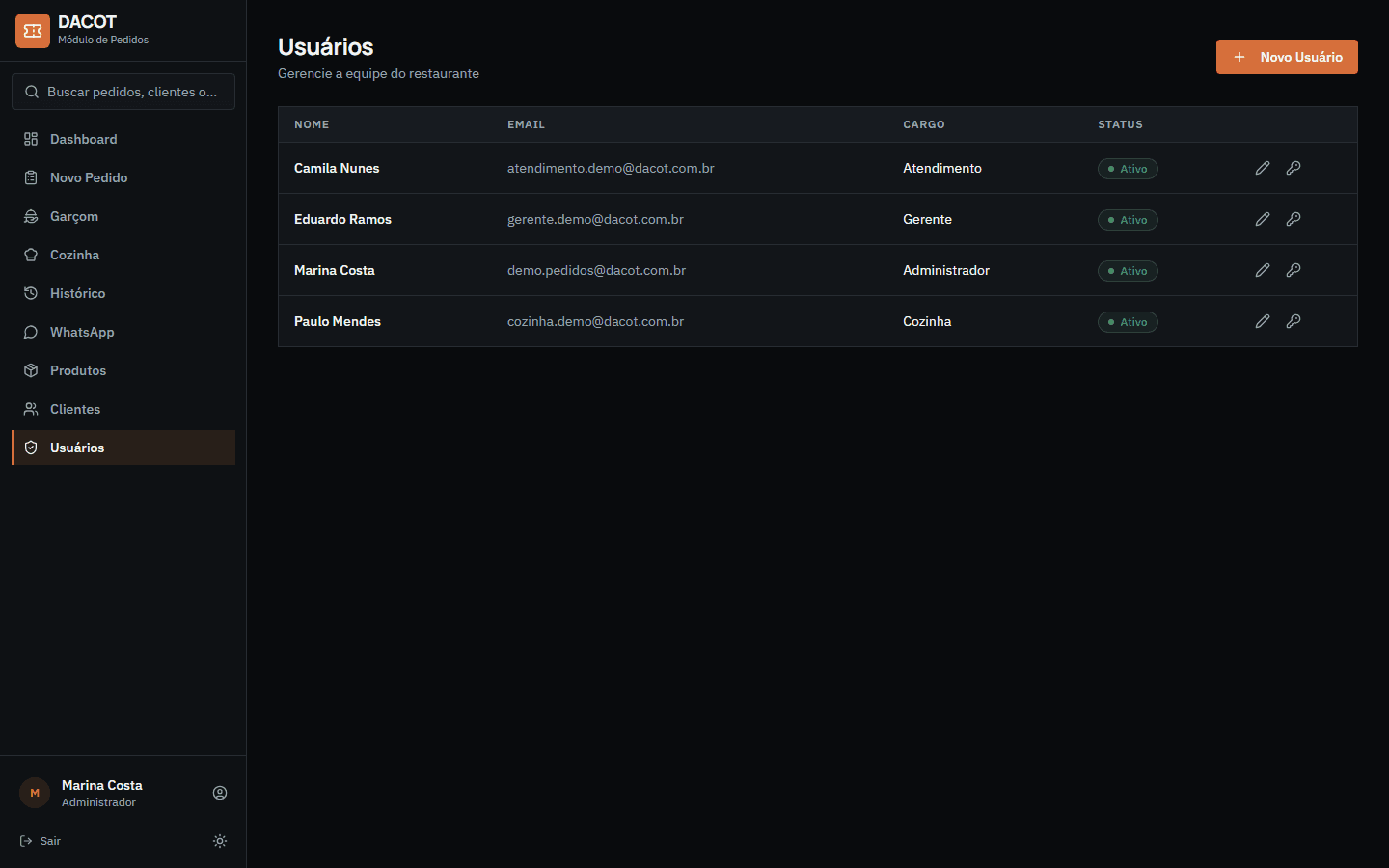Click the Ativo badge in Paulo Mendes row

1128,322
